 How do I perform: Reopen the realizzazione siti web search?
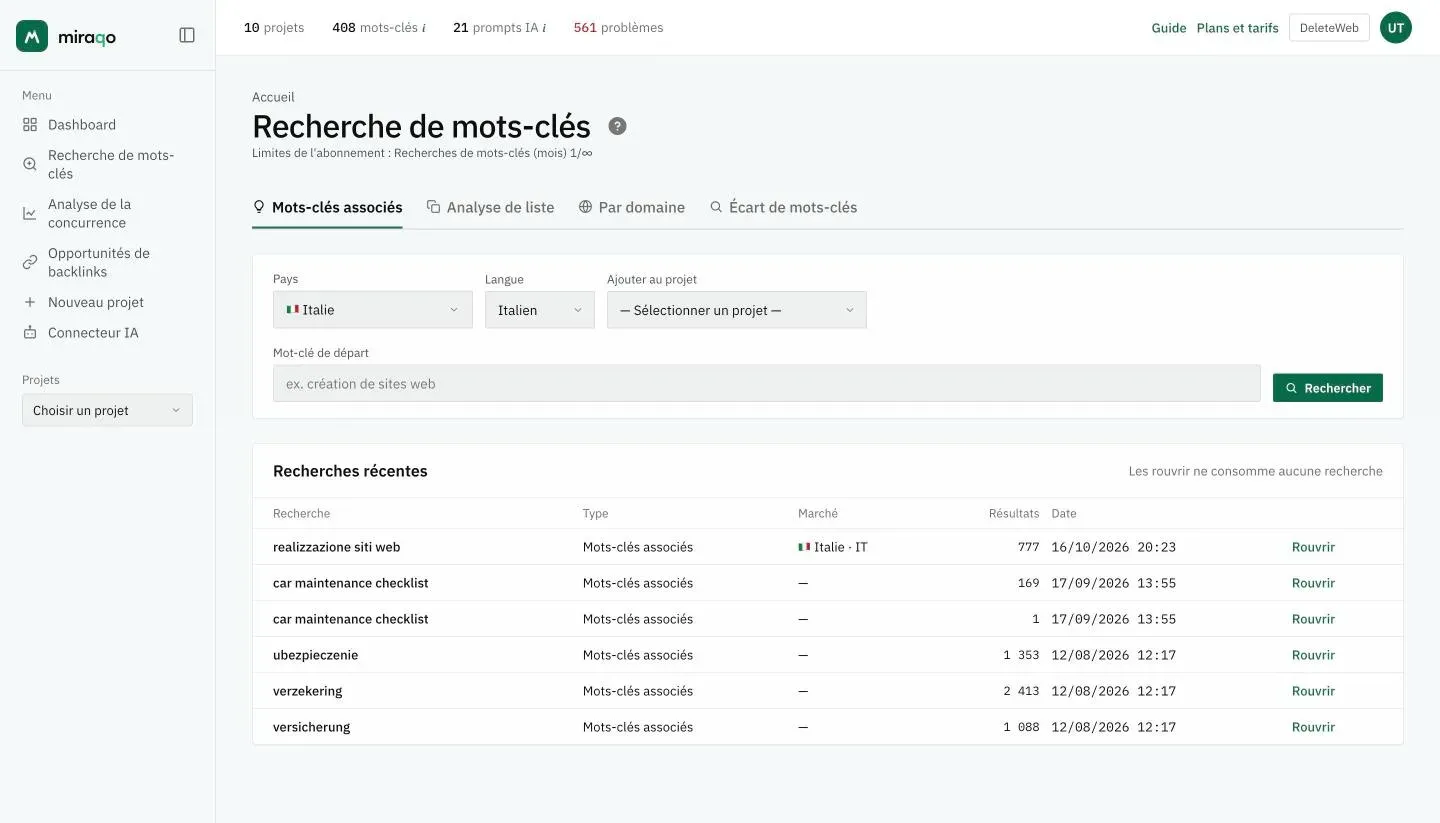1313,547
